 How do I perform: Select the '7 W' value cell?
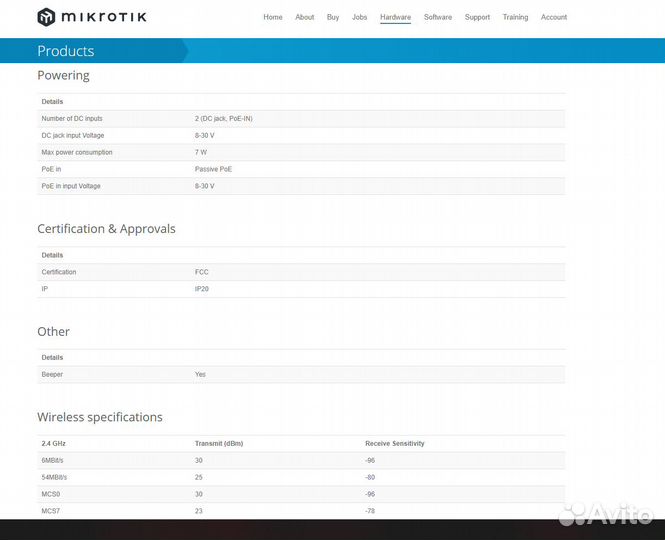[x=201, y=152]
